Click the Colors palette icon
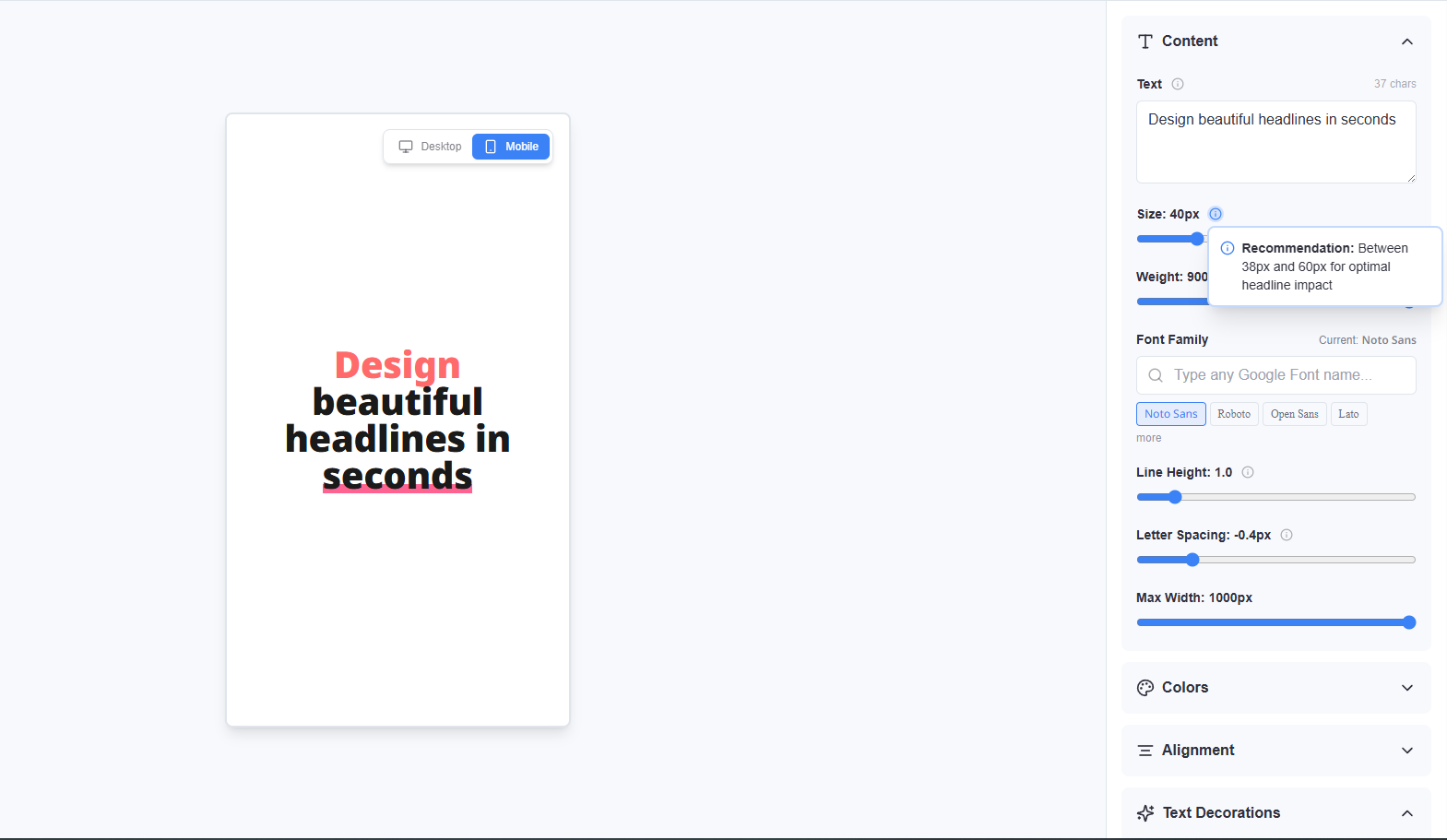The image size is (1447, 840). [x=1145, y=688]
